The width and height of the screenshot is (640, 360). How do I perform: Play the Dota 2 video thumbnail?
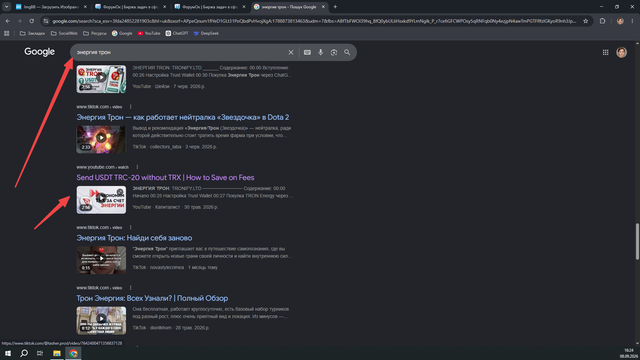pos(101,139)
